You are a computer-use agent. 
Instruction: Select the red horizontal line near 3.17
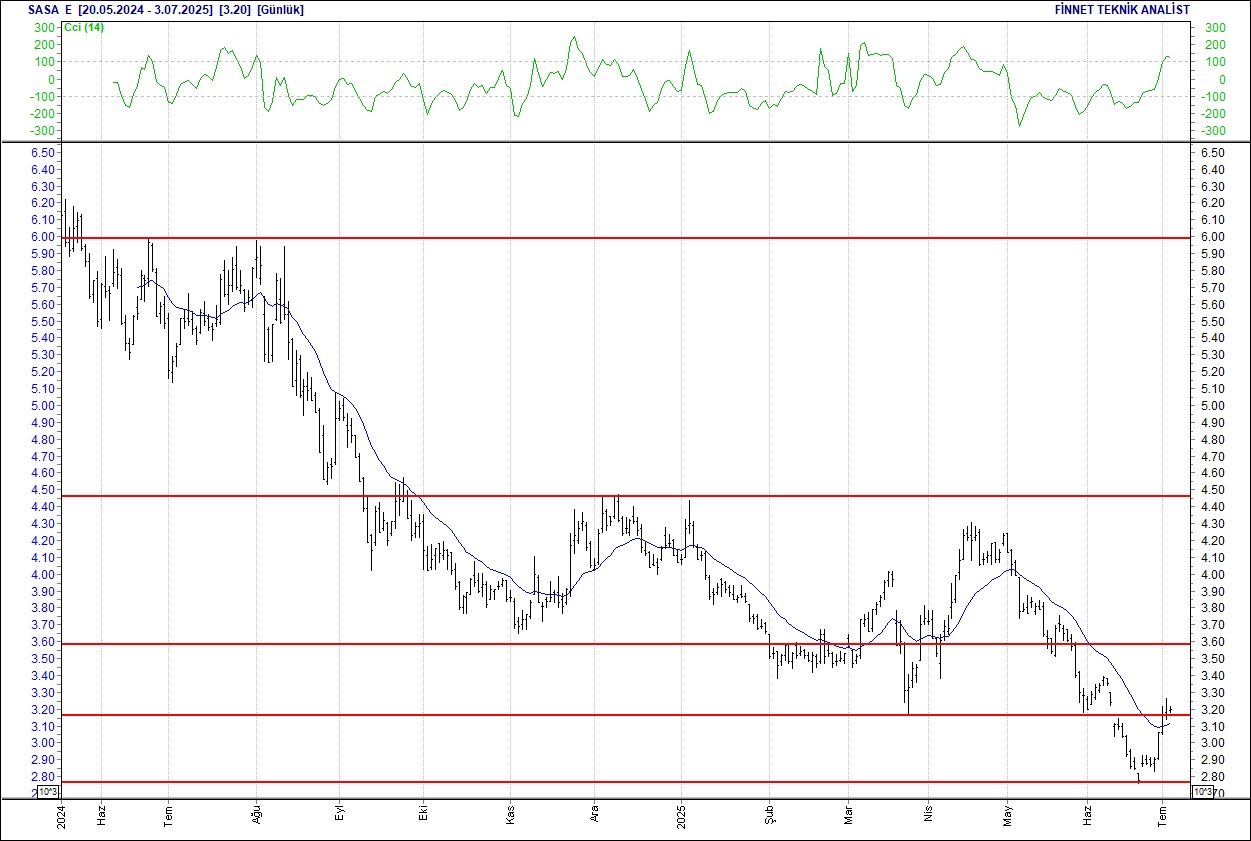click(625, 715)
